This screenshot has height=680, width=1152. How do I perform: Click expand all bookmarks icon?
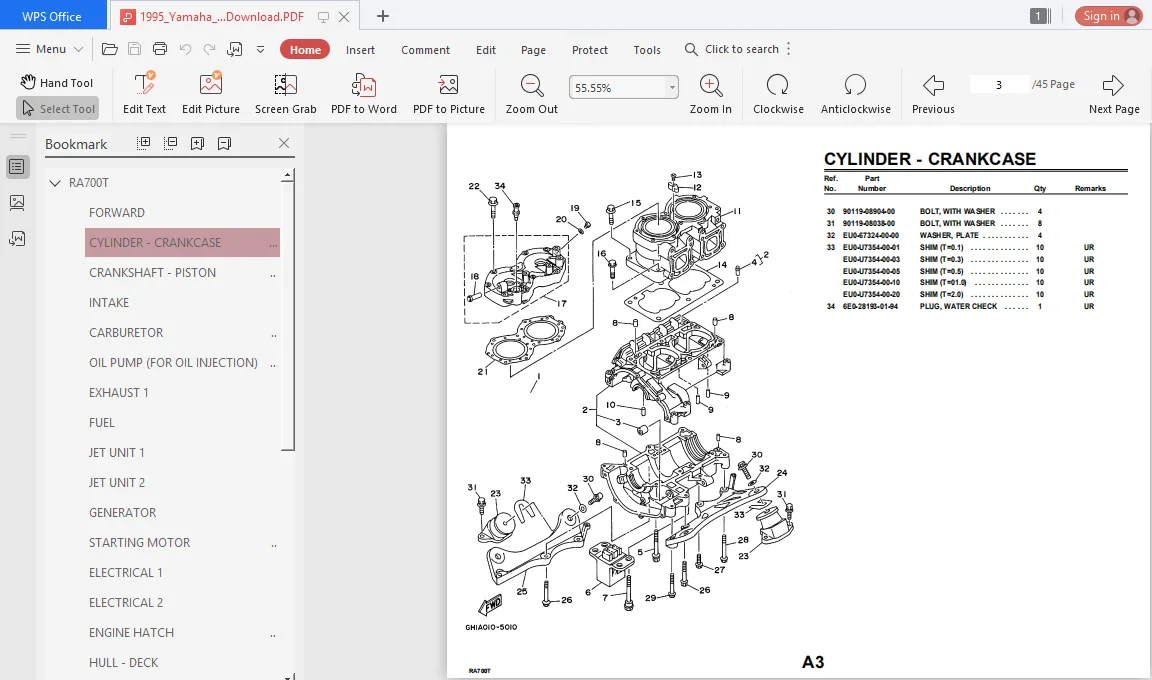click(x=144, y=143)
